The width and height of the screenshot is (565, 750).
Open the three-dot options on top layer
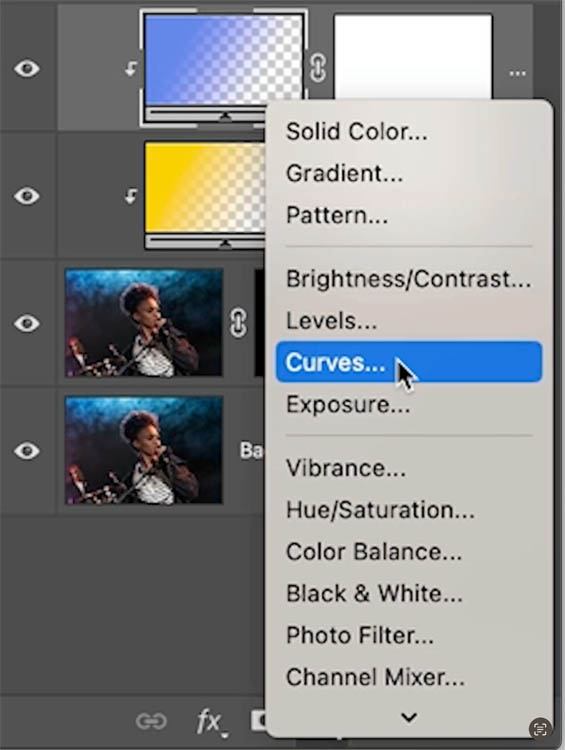pos(518,74)
